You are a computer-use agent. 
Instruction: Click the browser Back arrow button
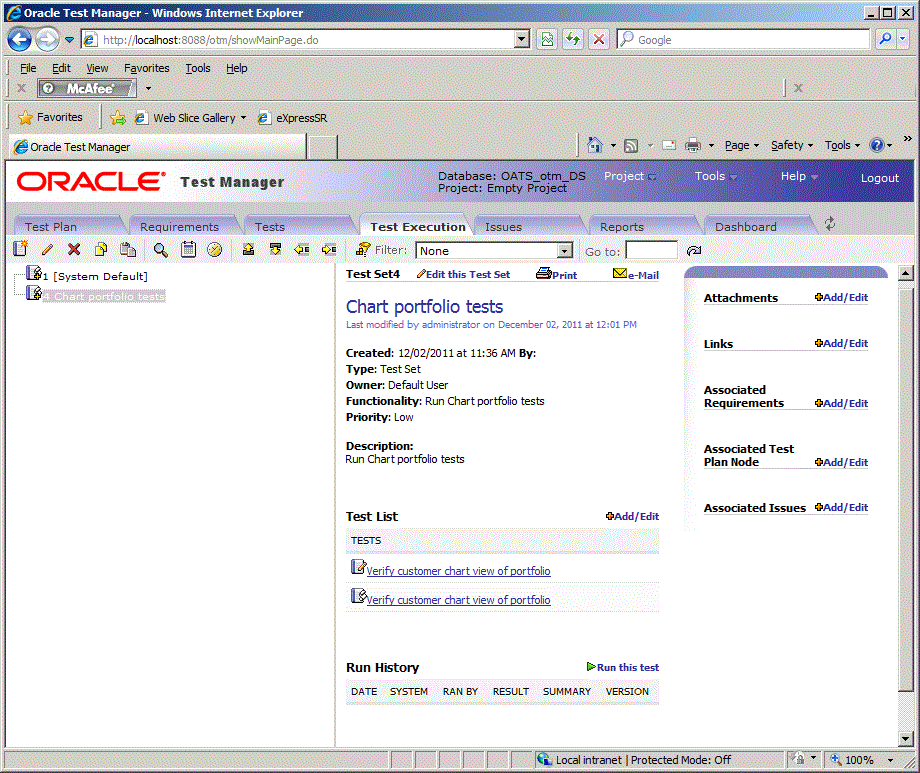20,40
